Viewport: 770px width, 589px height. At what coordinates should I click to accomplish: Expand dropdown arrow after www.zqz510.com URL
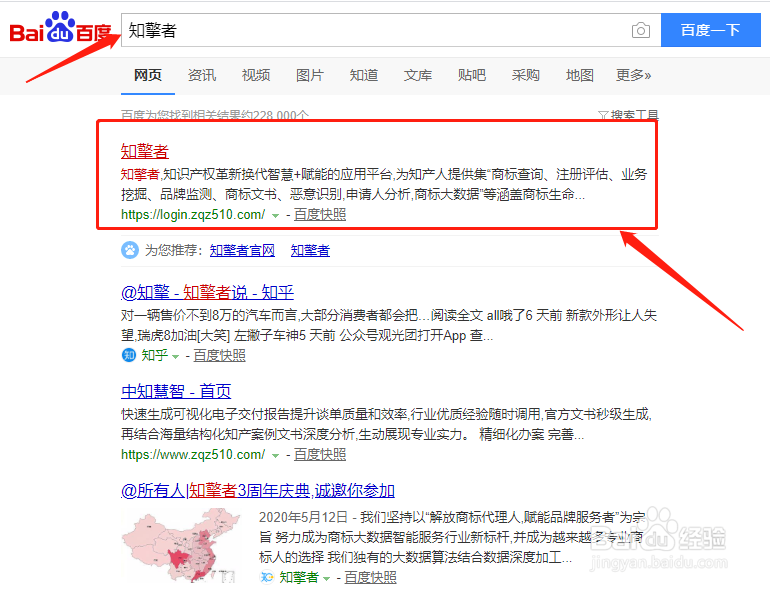pyautogui.click(x=275, y=455)
